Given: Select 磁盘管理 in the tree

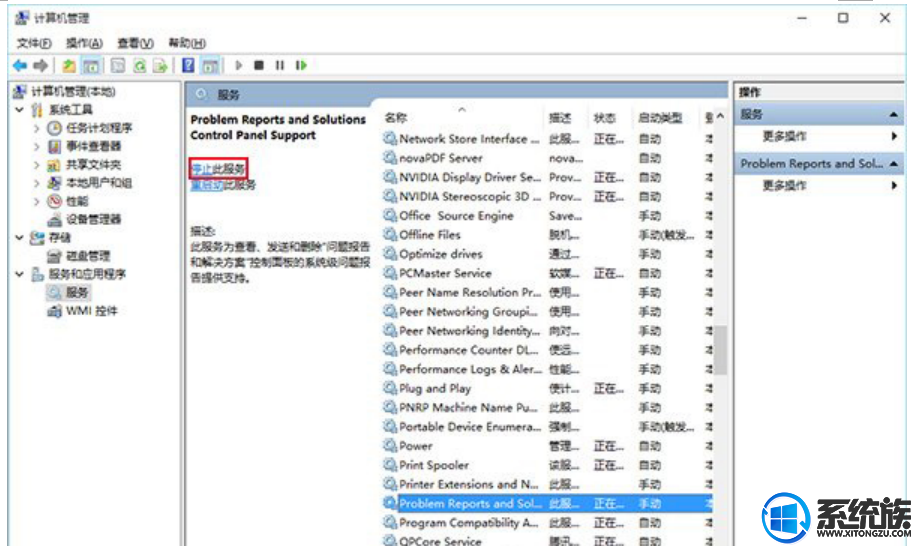Looking at the screenshot, I should pos(88,256).
